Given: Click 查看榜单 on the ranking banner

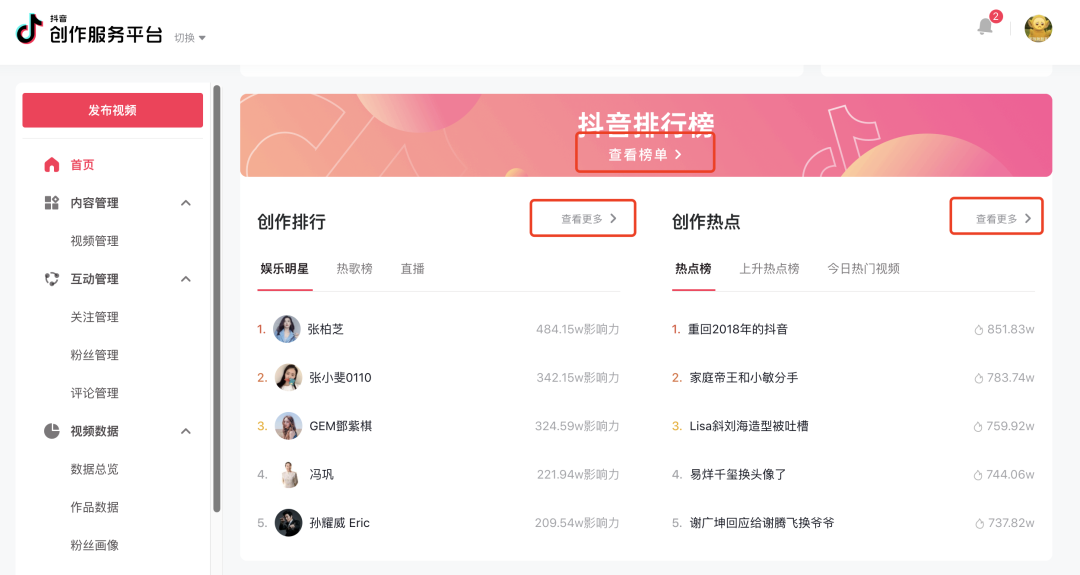Looking at the screenshot, I should 645,155.
